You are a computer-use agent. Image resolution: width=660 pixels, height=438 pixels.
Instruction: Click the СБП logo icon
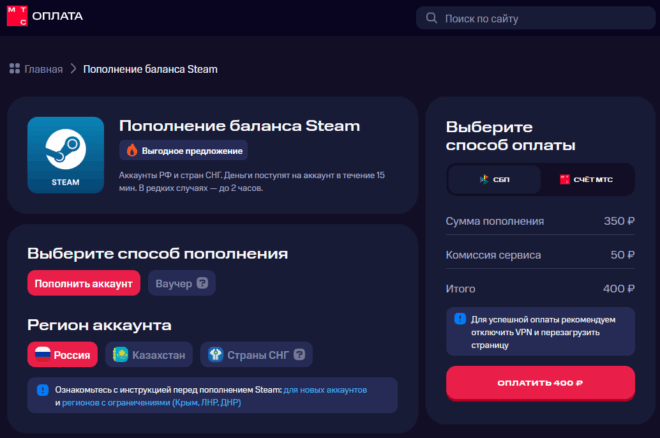pyautogui.click(x=484, y=179)
